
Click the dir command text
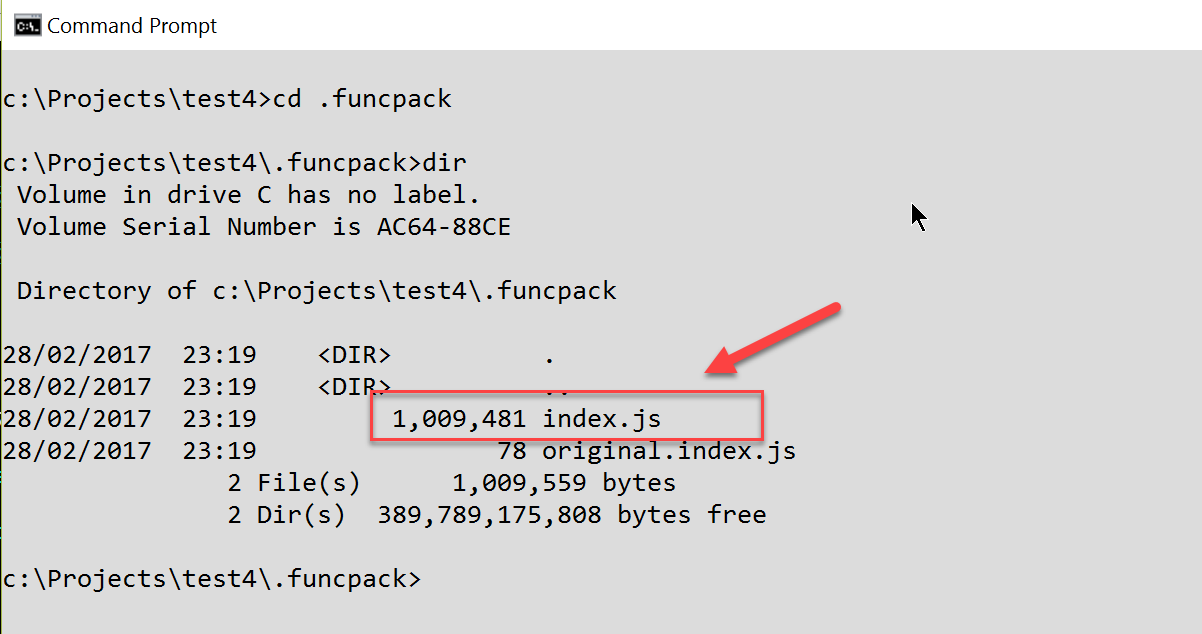tap(445, 163)
